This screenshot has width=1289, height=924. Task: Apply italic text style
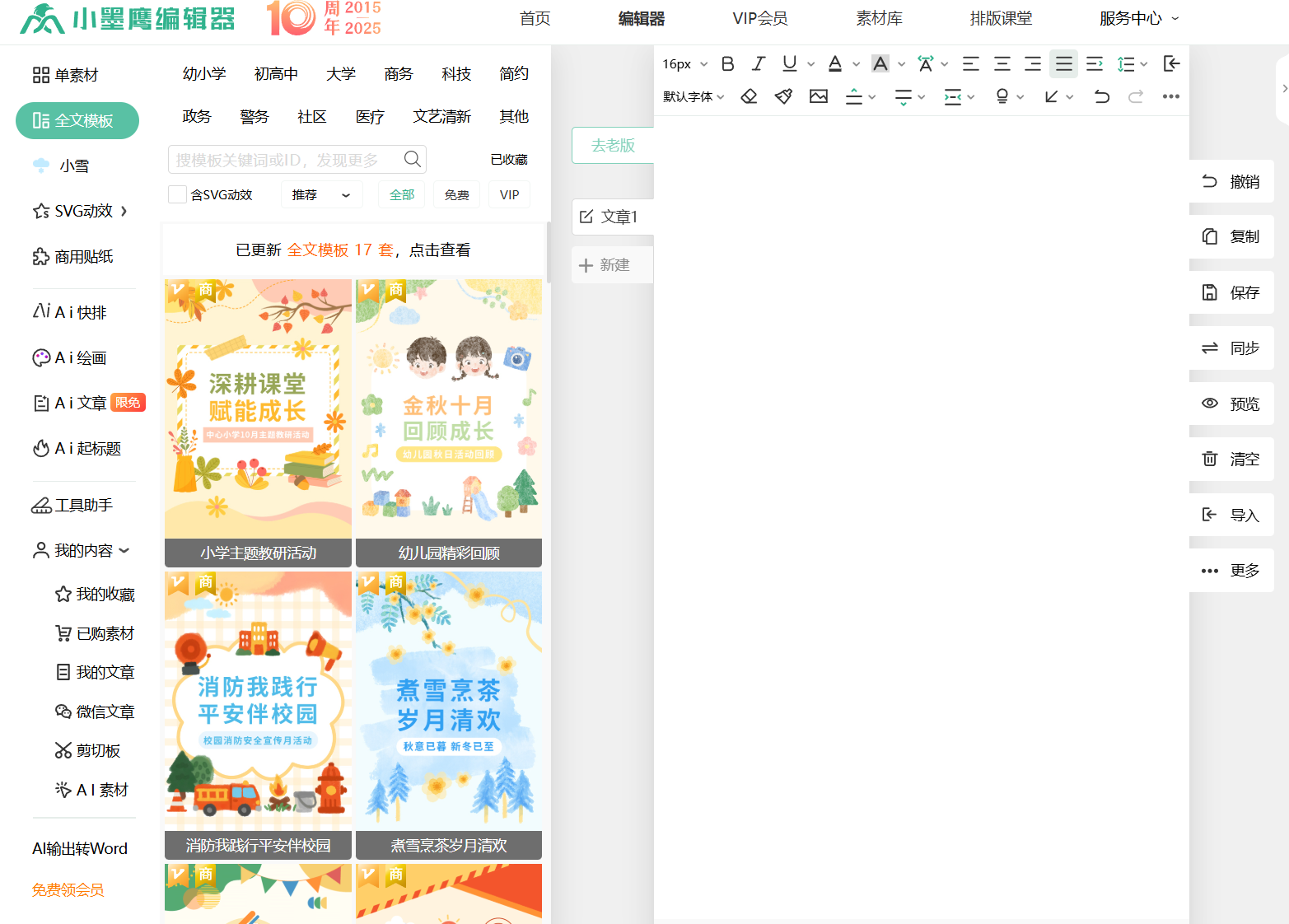pos(759,64)
